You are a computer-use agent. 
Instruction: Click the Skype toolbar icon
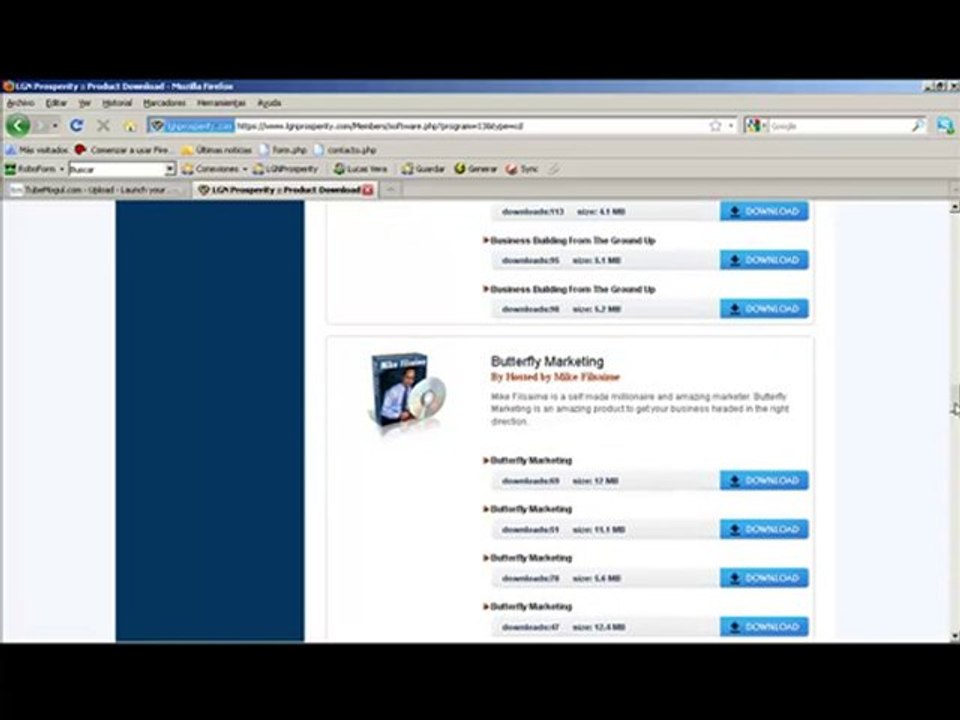tap(945, 126)
